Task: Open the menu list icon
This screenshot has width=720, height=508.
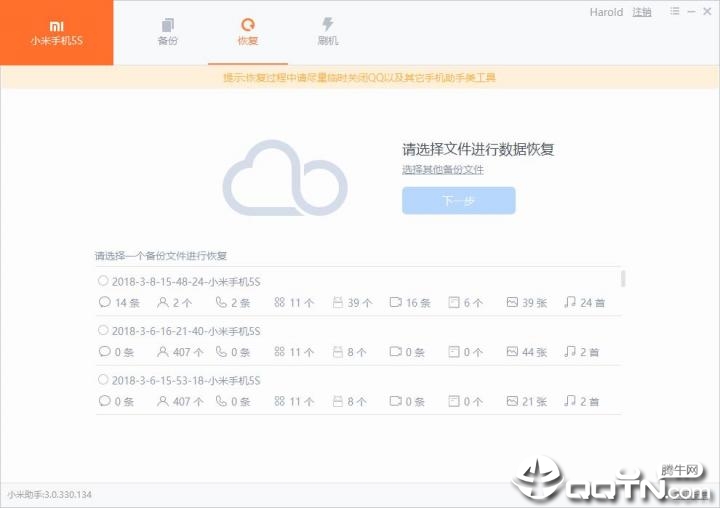Action: [674, 11]
